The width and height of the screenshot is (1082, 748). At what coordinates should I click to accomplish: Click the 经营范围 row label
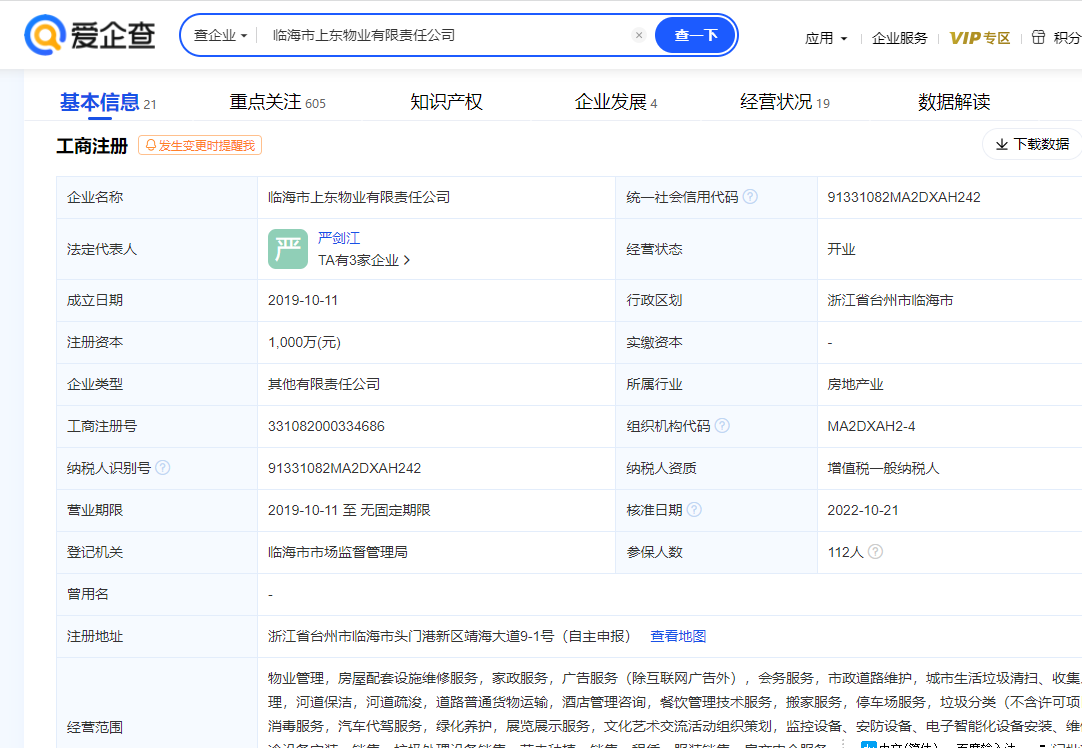point(95,727)
